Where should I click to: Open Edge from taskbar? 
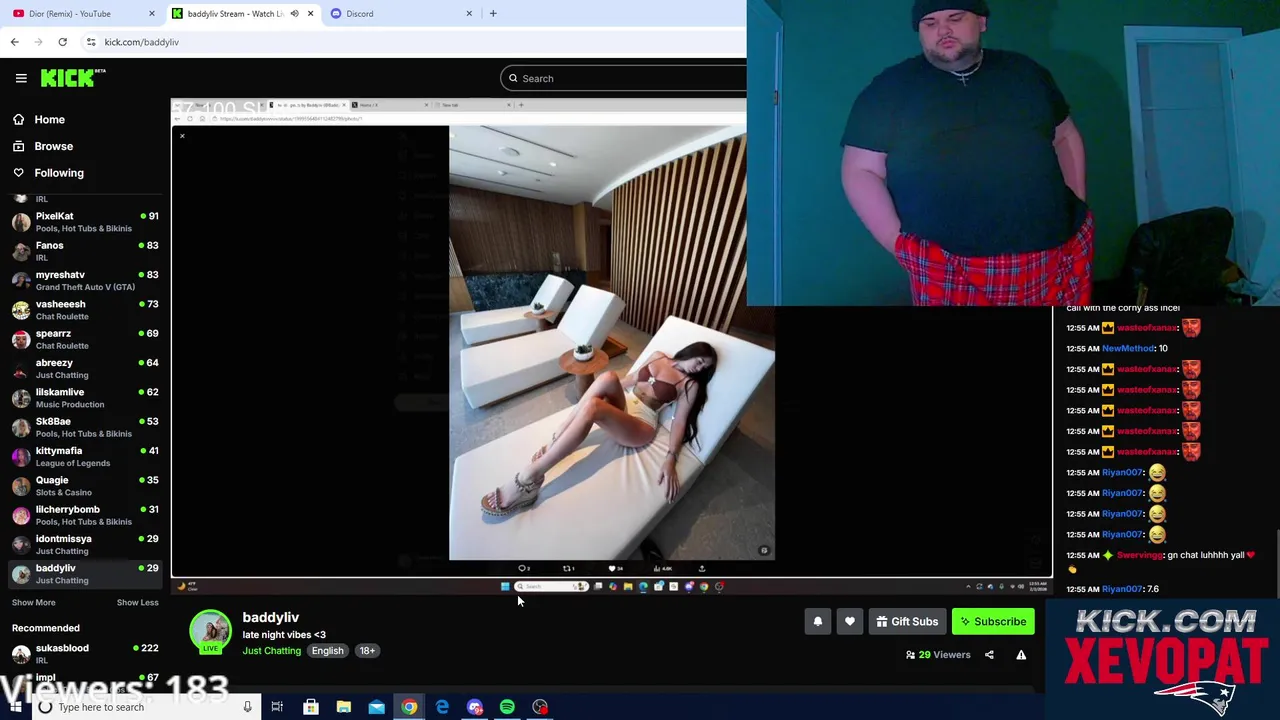[442, 707]
